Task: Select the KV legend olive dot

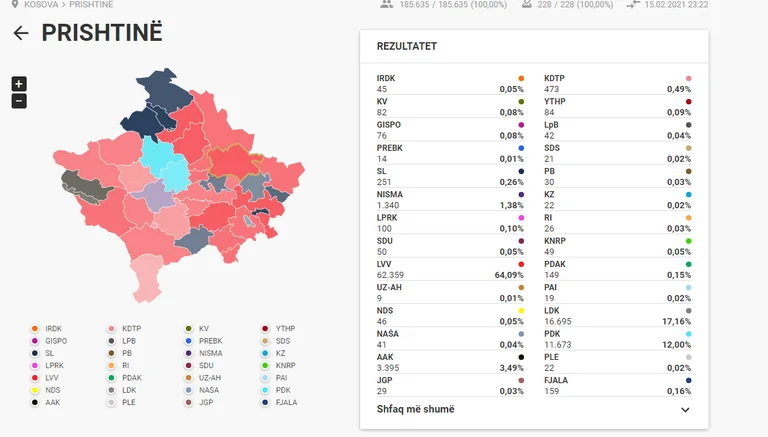Action: (189, 329)
